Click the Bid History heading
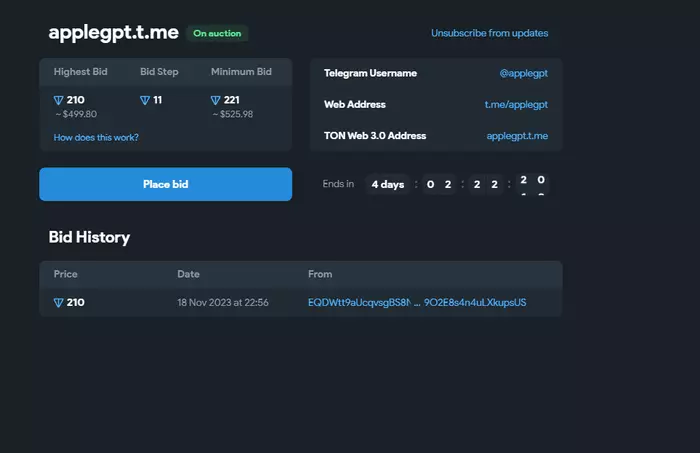The width and height of the screenshot is (700, 453). tap(89, 237)
